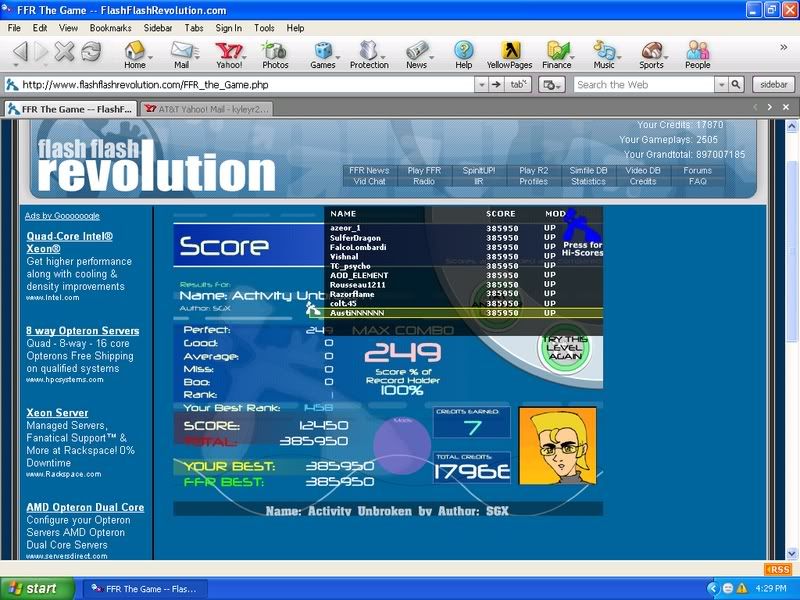Open the Bookmarks menu

point(110,28)
